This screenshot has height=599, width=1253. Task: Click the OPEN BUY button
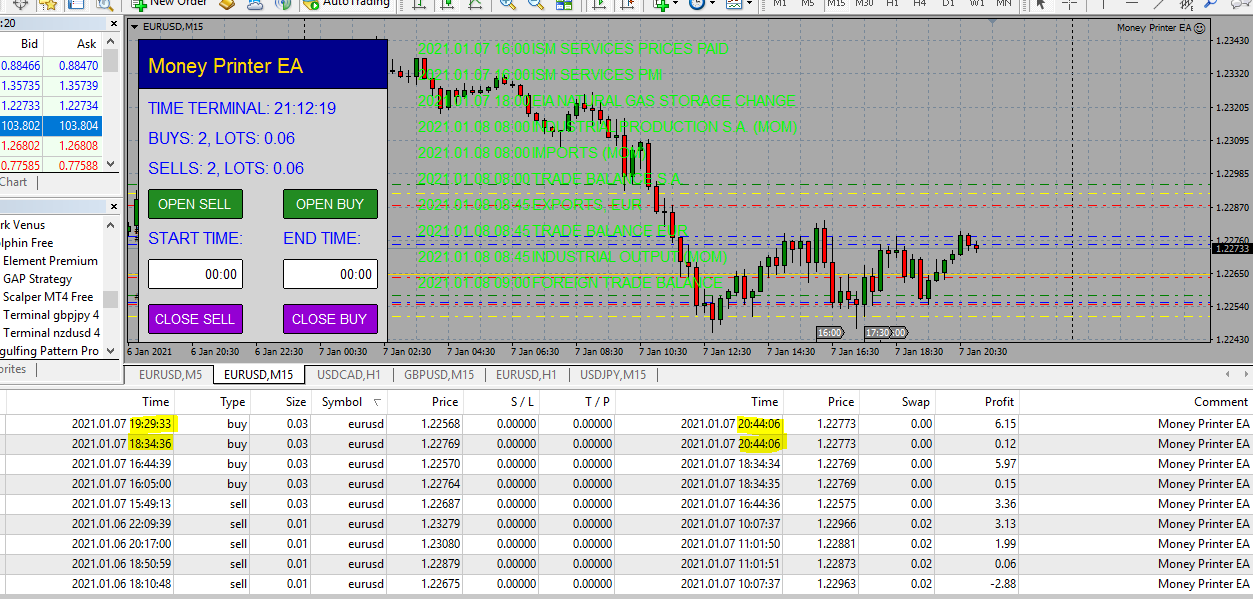[330, 204]
